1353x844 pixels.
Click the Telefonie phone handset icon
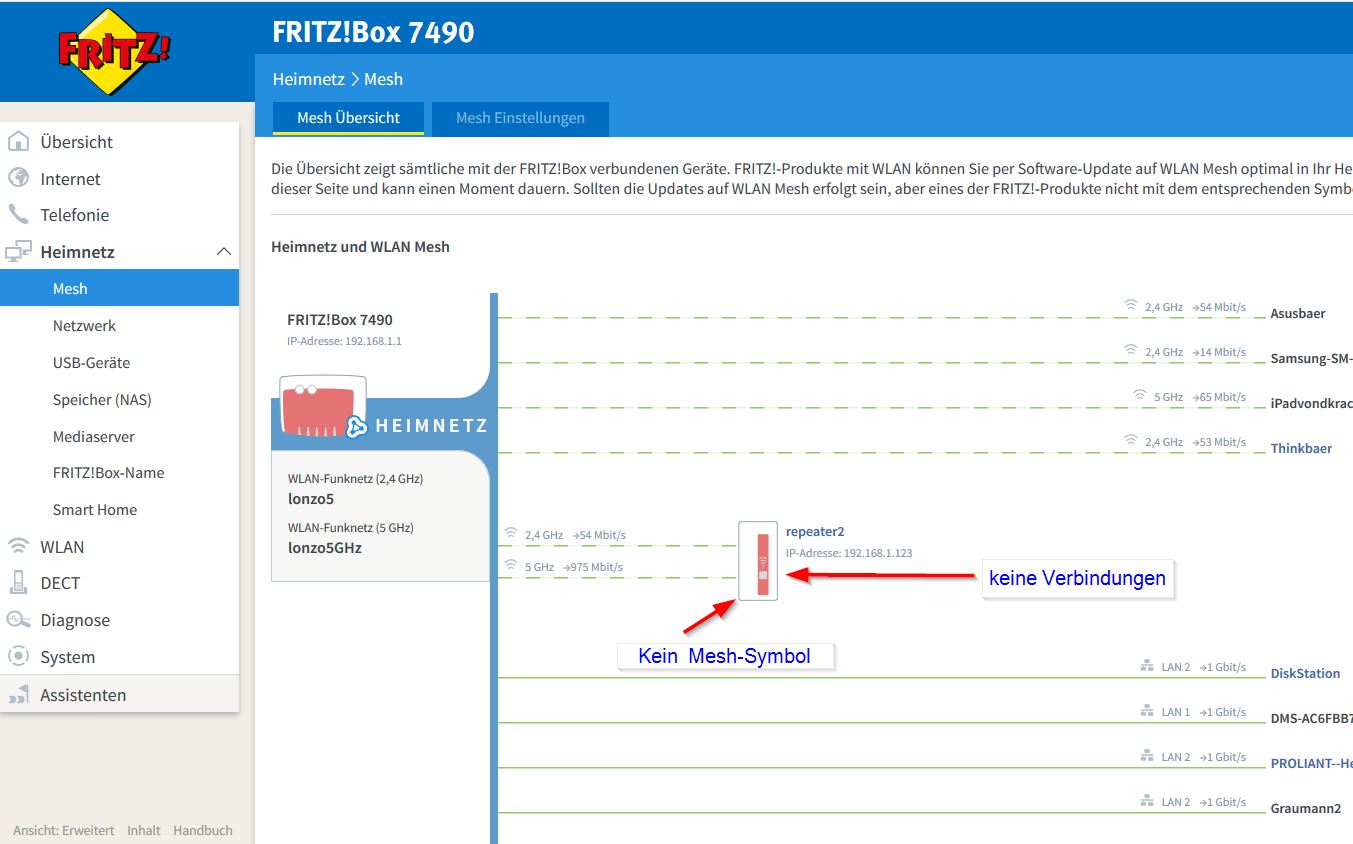point(18,215)
